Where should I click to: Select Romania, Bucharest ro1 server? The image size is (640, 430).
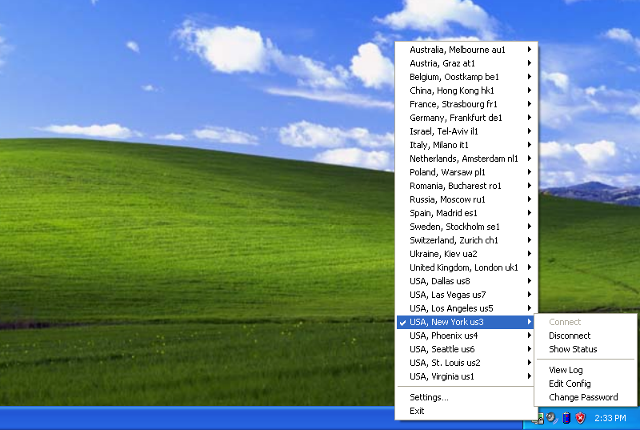[x=466, y=186]
